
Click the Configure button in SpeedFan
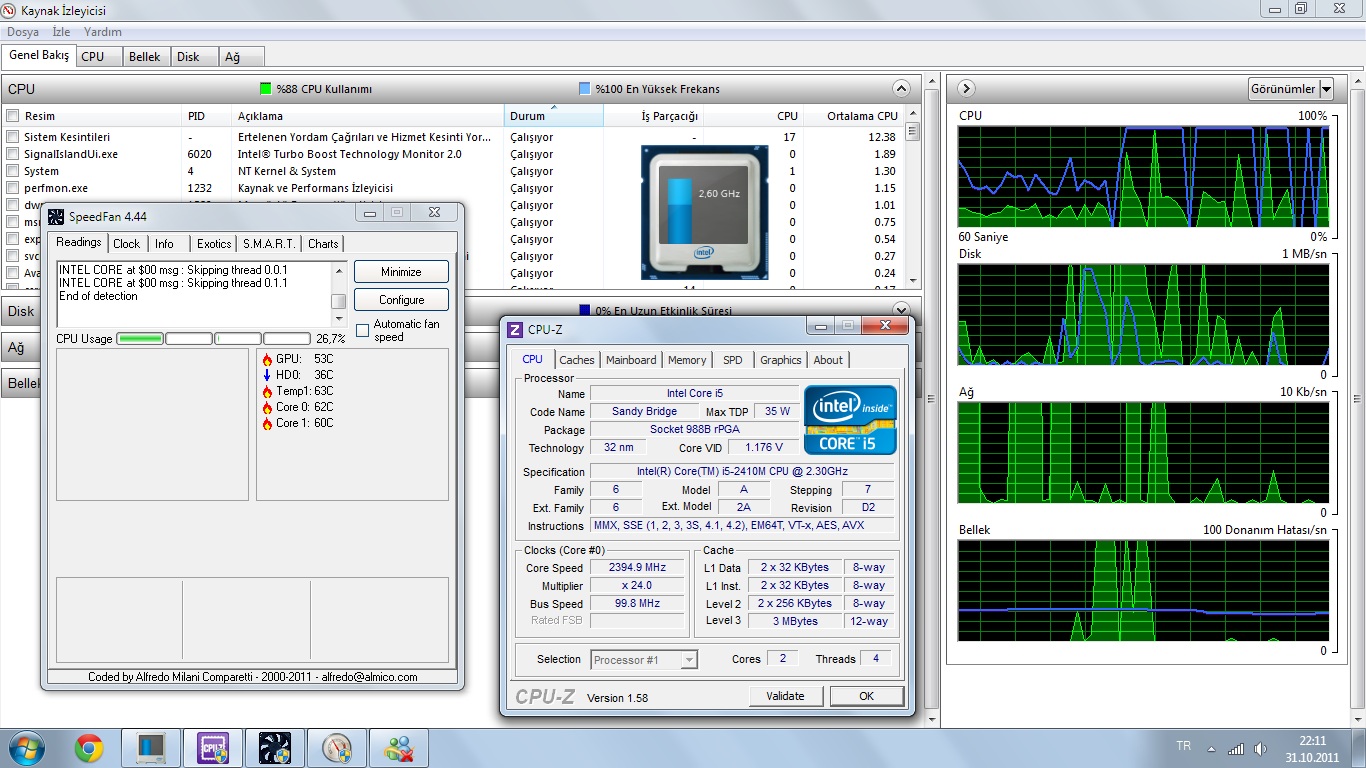401,300
